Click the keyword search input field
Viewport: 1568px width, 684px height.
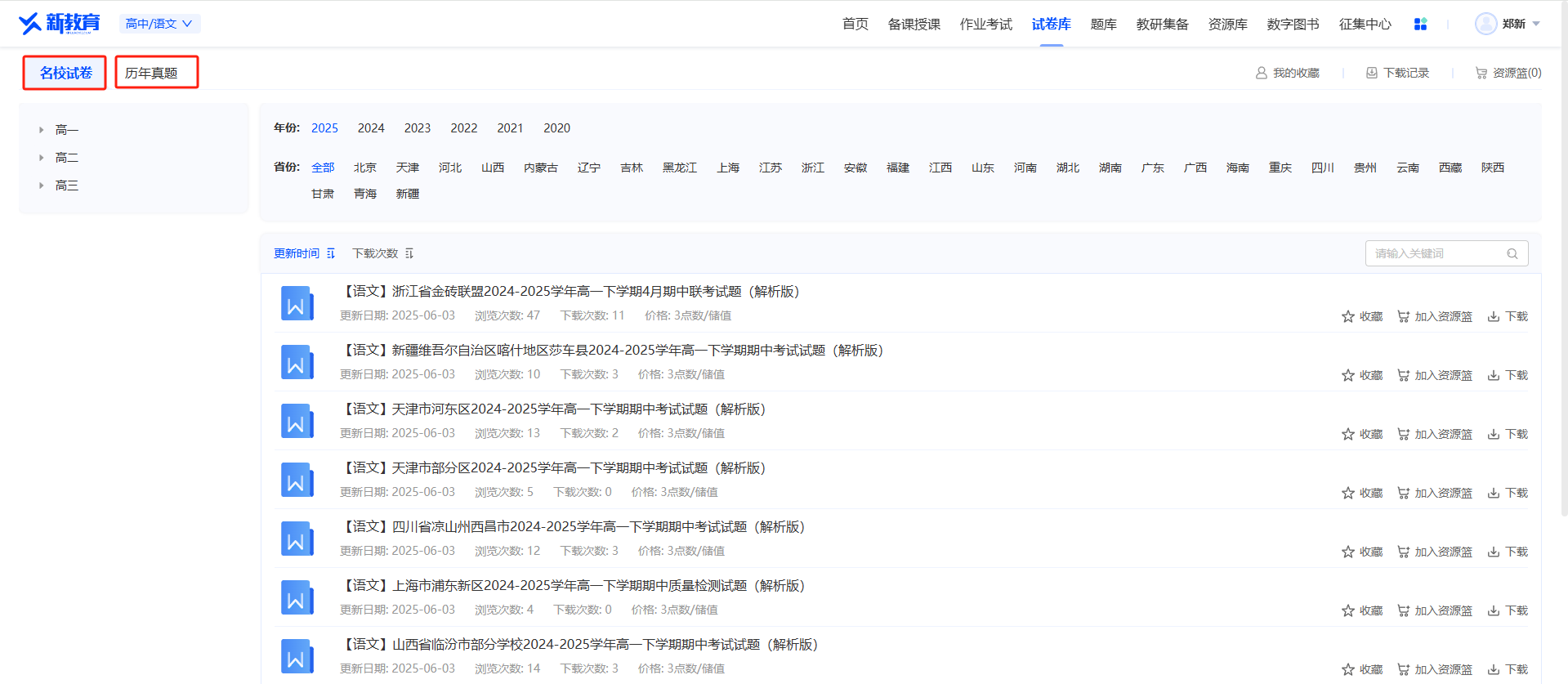[1436, 253]
